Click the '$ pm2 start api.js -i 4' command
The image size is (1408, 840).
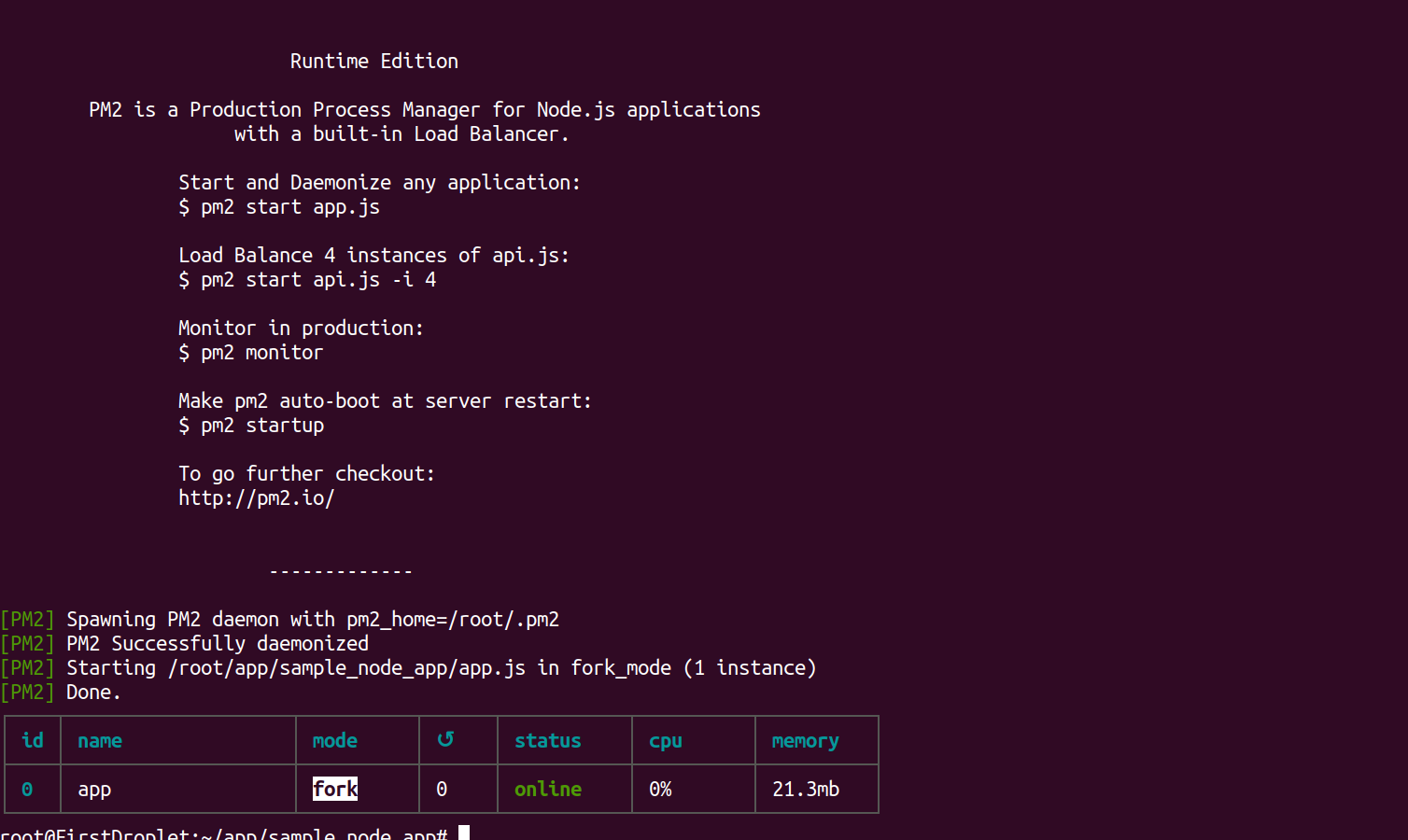pyautogui.click(x=307, y=280)
